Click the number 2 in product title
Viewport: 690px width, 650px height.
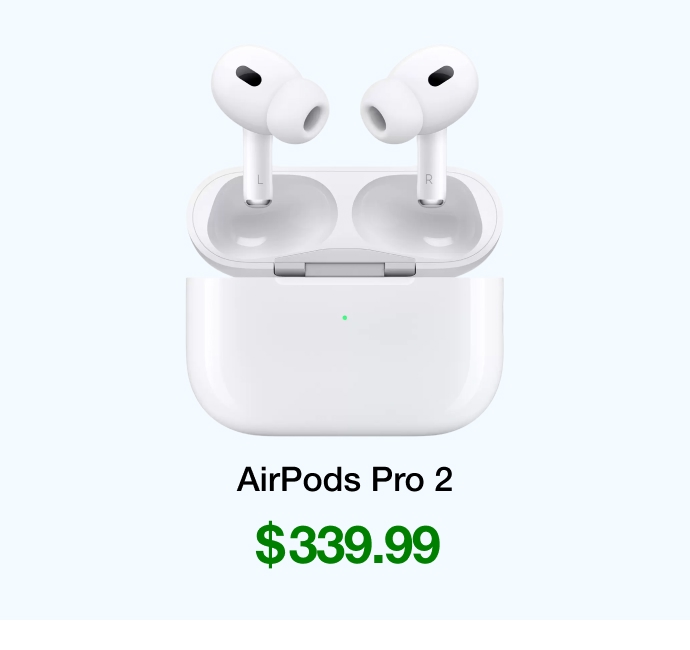[x=444, y=479]
